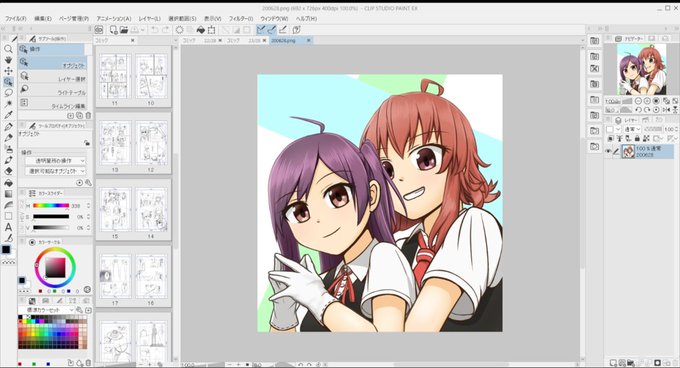Viewport: 680px width, 368px height.
Task: Select the Pencil tool
Action: (8, 138)
